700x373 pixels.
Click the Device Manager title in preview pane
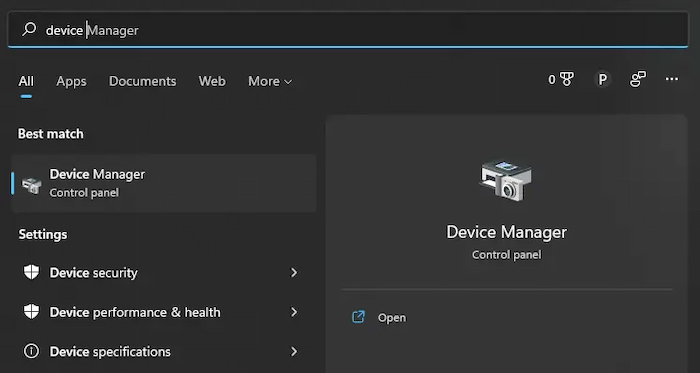pos(506,232)
